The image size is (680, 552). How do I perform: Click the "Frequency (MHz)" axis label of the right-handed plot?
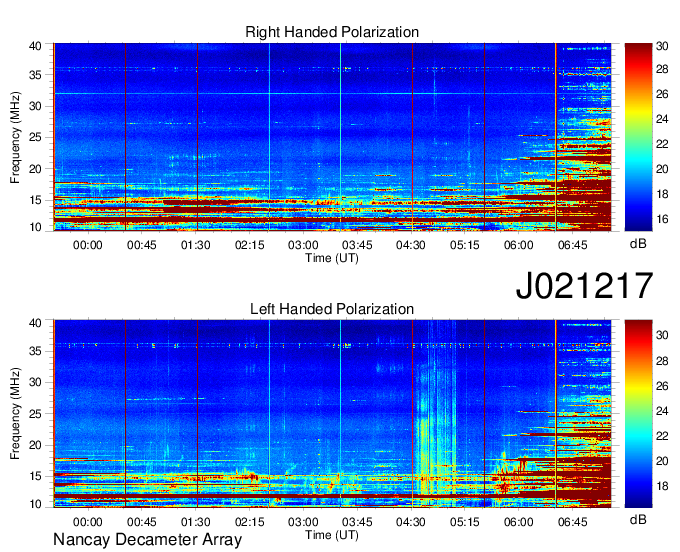[15, 137]
